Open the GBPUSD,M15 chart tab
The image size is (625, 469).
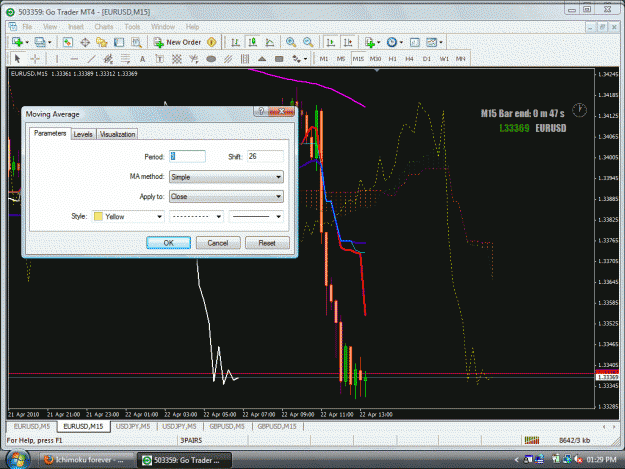[x=277, y=426]
